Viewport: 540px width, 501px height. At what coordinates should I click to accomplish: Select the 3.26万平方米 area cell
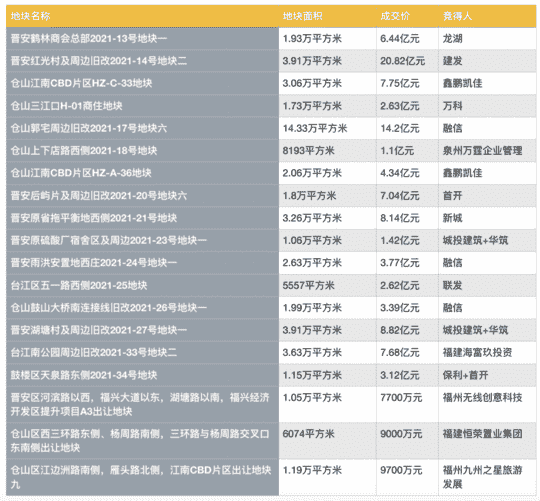coord(328,218)
